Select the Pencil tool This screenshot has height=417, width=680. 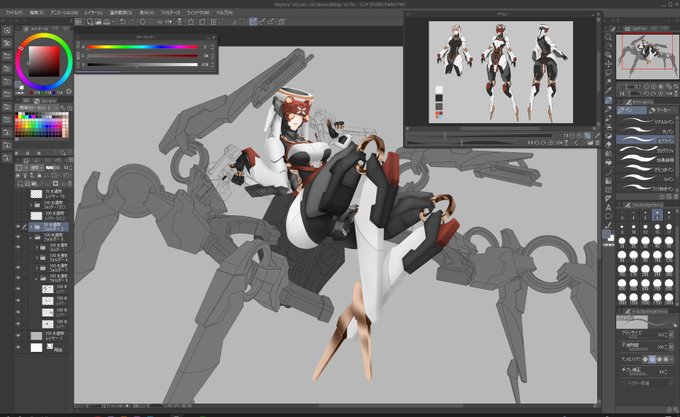(x=608, y=109)
